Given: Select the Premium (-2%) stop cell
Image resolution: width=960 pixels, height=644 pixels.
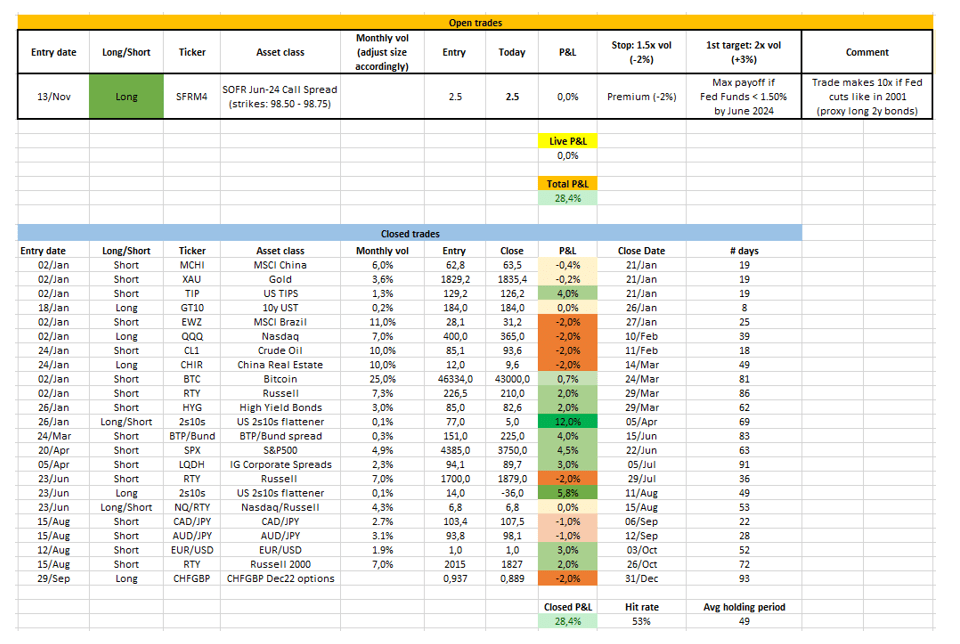Looking at the screenshot, I should point(641,97).
